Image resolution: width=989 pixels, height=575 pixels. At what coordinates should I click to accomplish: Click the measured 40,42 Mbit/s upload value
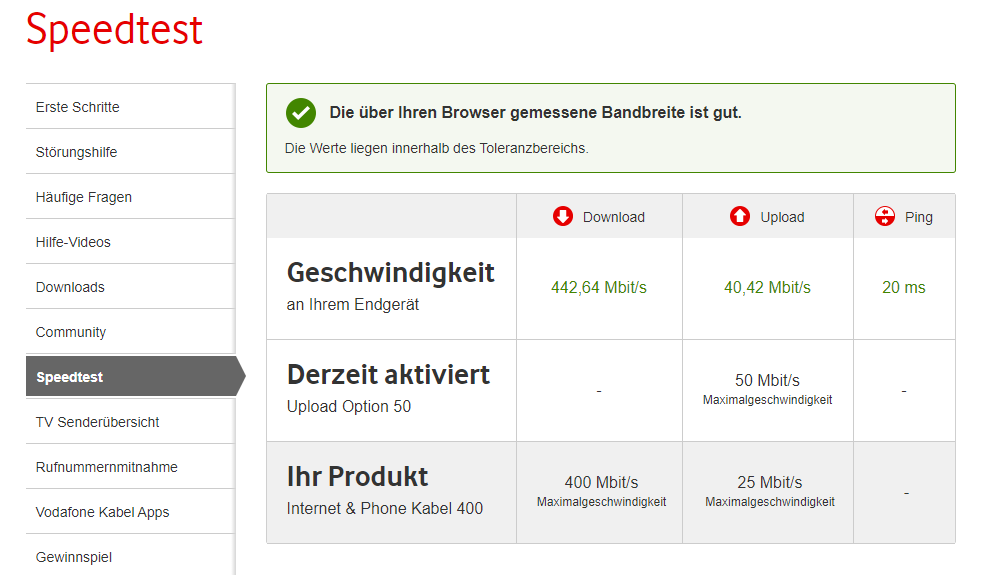click(767, 288)
